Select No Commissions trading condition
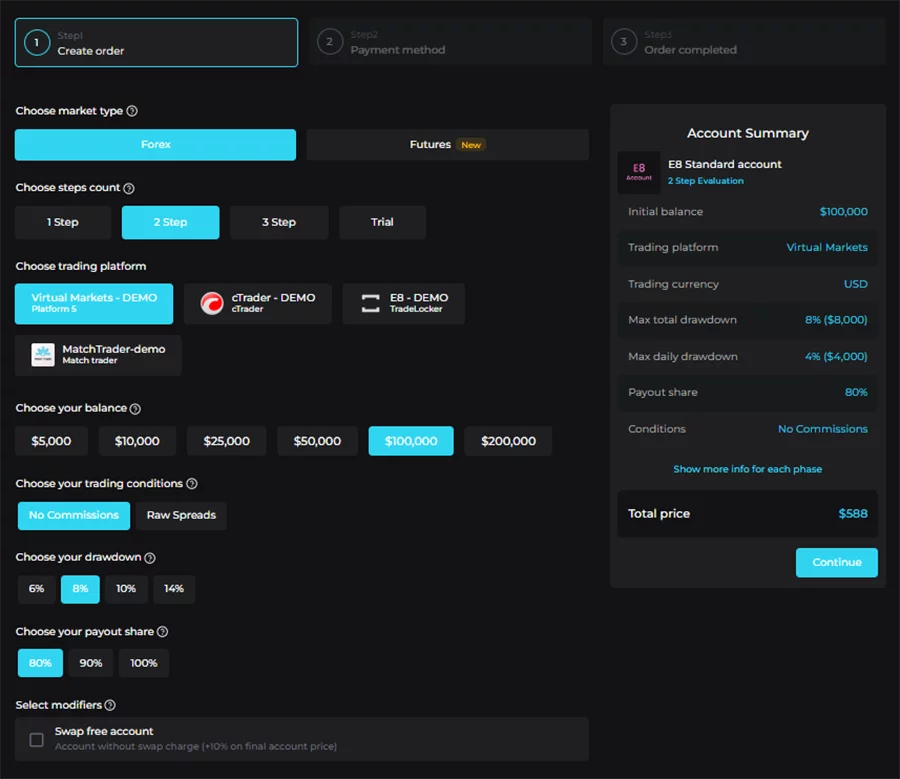The height and width of the screenshot is (779, 900). point(74,516)
